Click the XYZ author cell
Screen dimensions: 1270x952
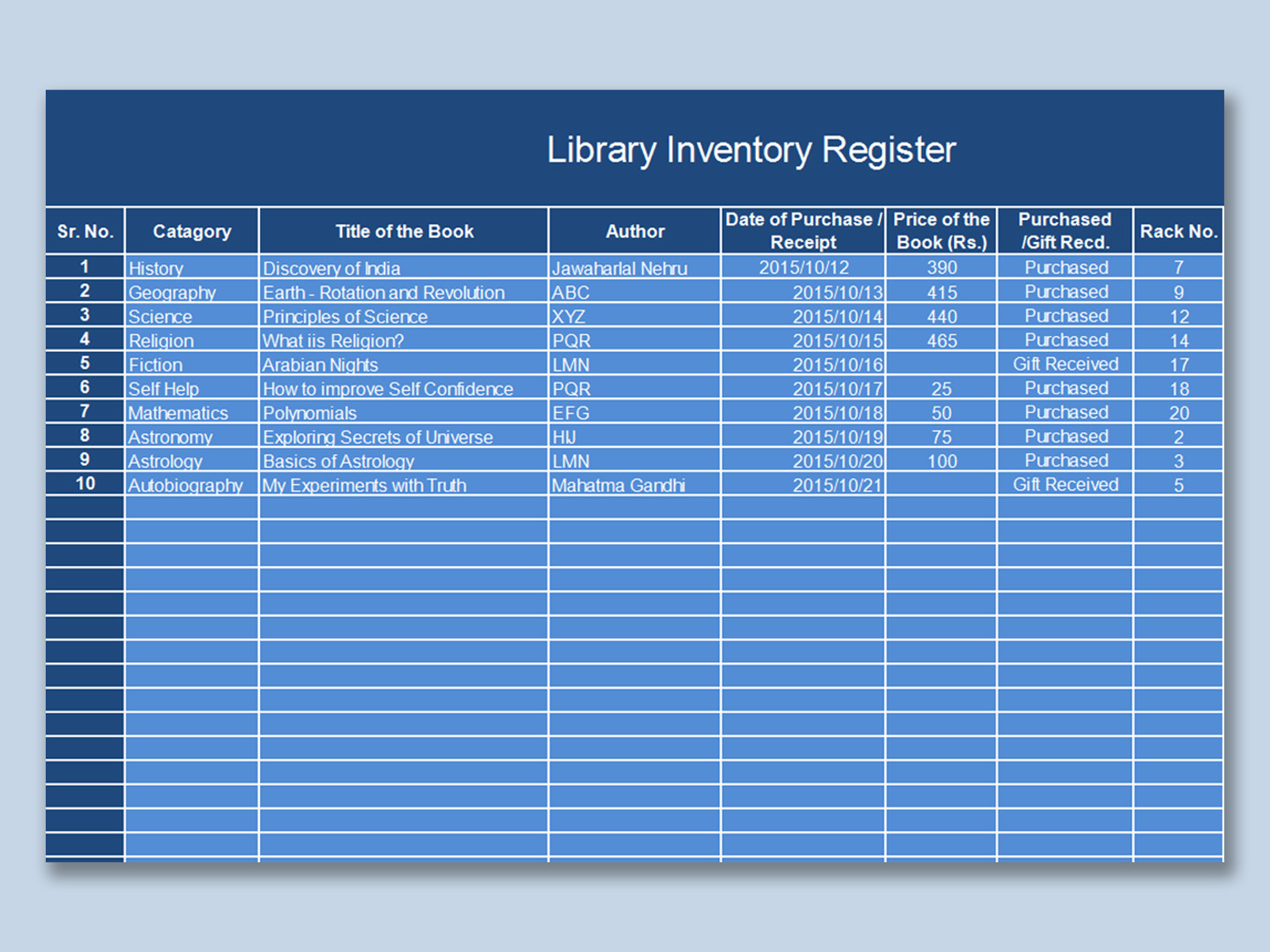coord(635,316)
